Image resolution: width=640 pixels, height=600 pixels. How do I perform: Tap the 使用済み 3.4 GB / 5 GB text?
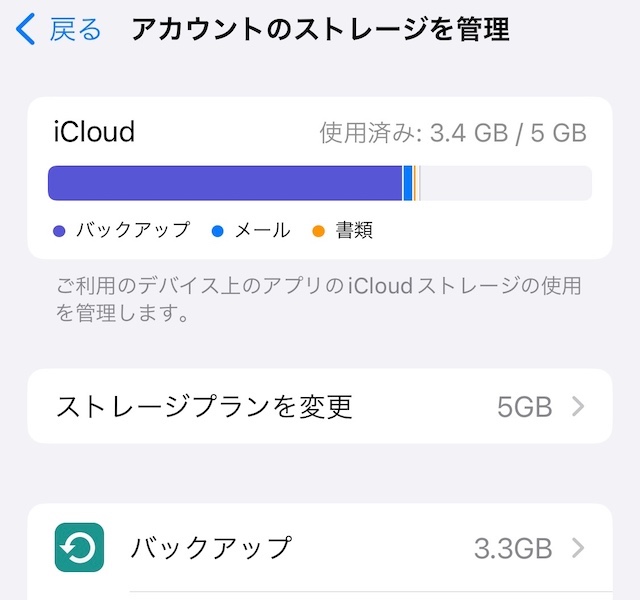click(453, 133)
